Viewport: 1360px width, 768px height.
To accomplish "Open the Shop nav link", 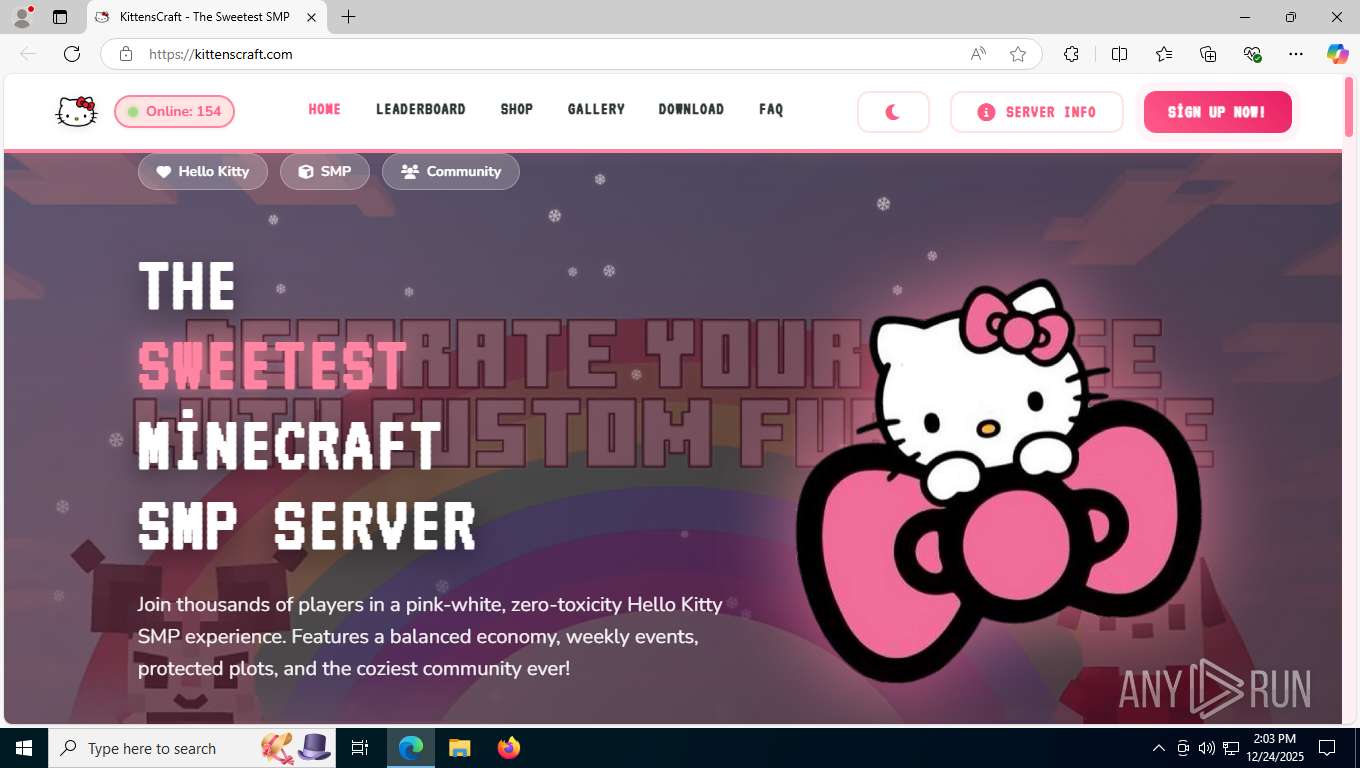I will click(517, 109).
